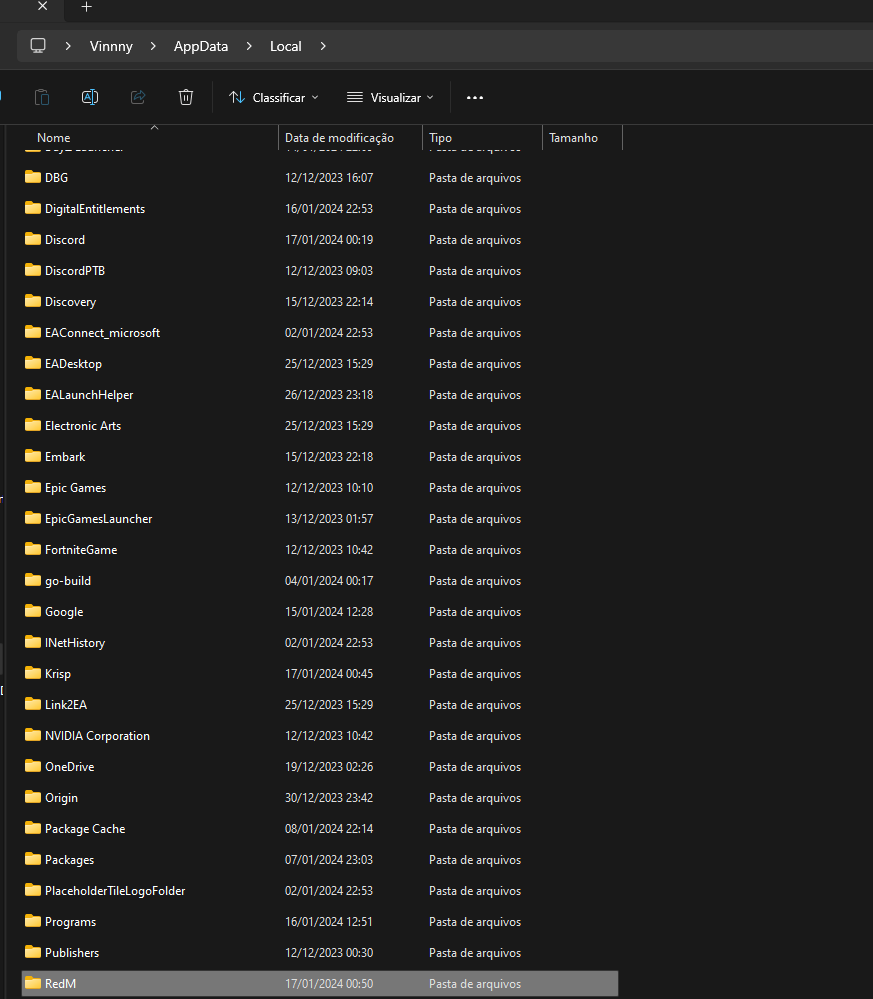873x999 pixels.
Task: Sort by Data de modificação column header
Action: coord(339,138)
